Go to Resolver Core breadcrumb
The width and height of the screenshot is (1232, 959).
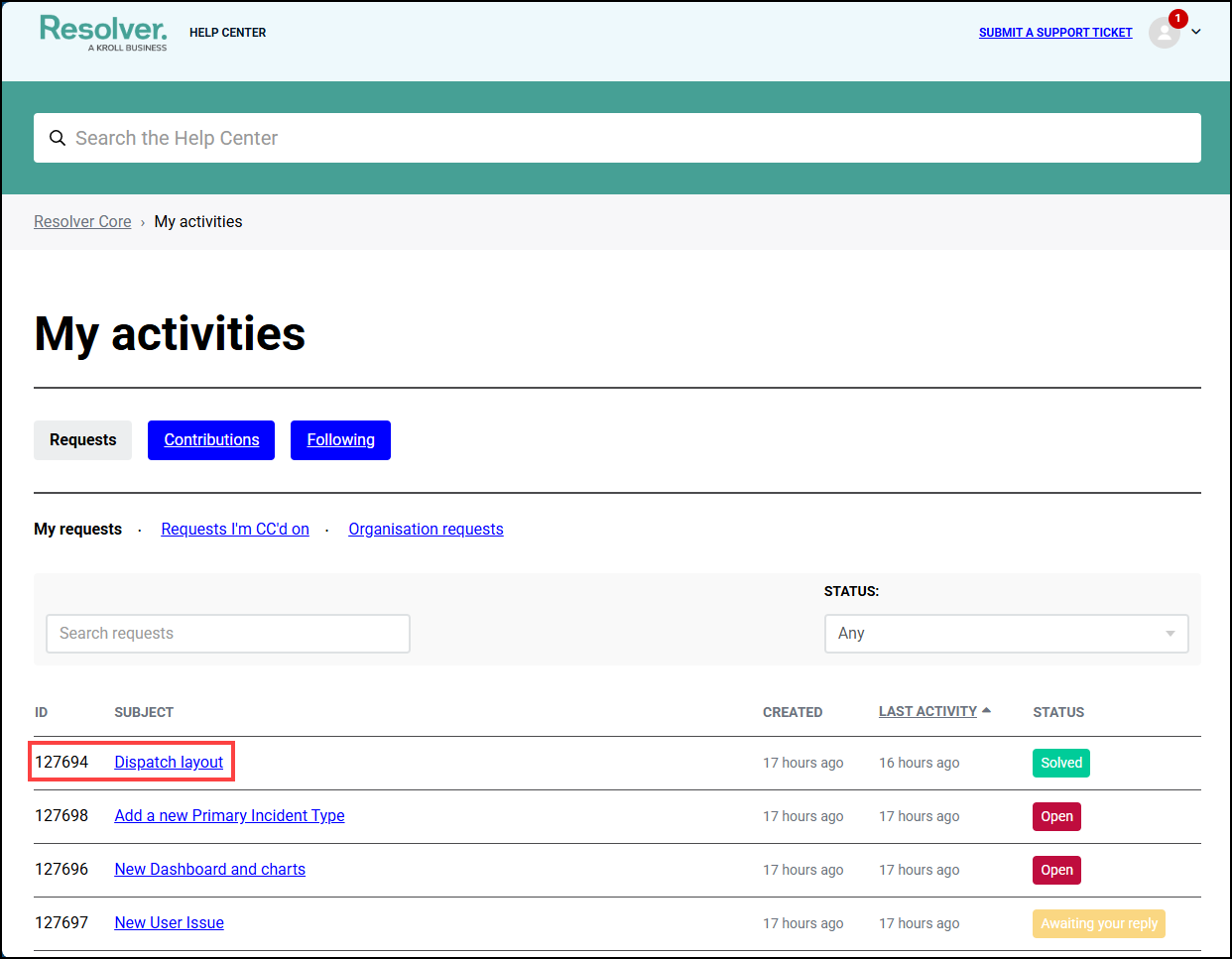point(82,222)
